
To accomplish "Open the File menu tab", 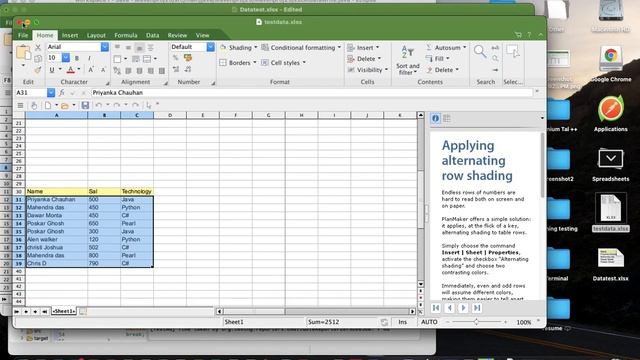I will click(x=23, y=35).
